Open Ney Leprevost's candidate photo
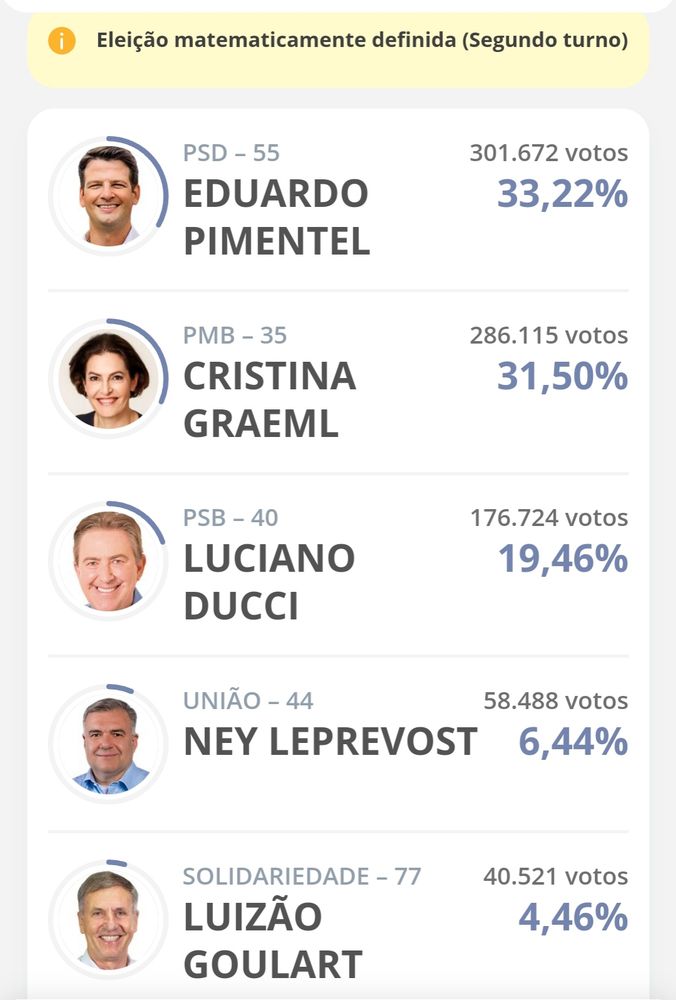Screen dimensions: 676x1000 pyautogui.click(x=108, y=744)
